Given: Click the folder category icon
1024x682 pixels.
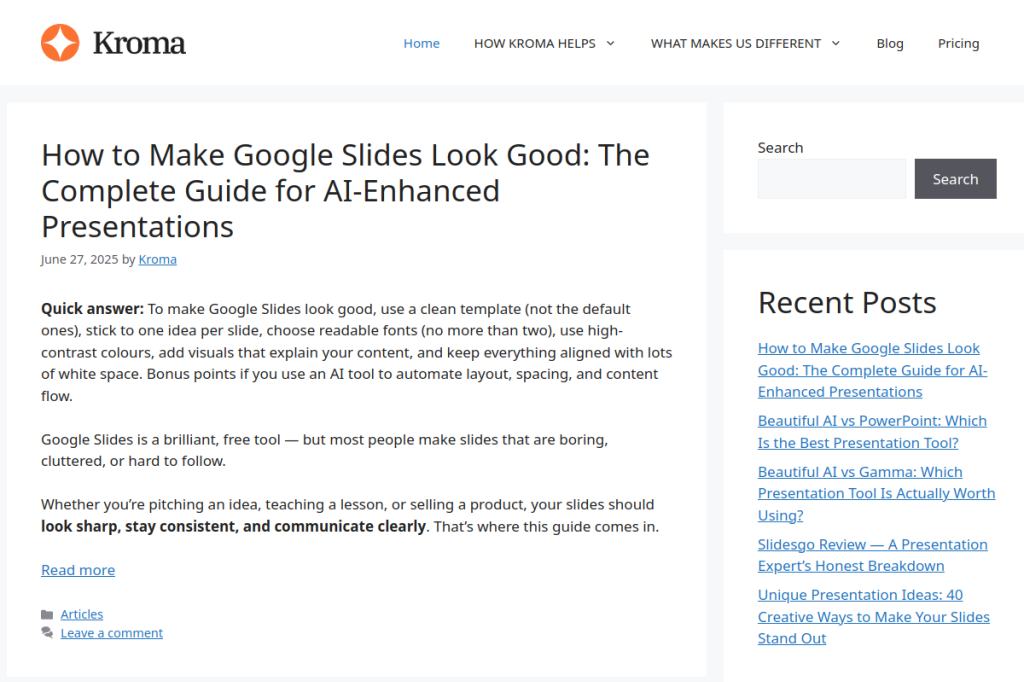Looking at the screenshot, I should point(47,614).
